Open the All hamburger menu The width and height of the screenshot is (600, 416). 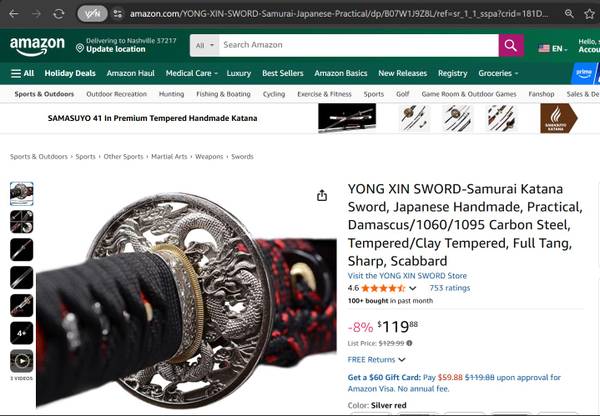coord(22,73)
